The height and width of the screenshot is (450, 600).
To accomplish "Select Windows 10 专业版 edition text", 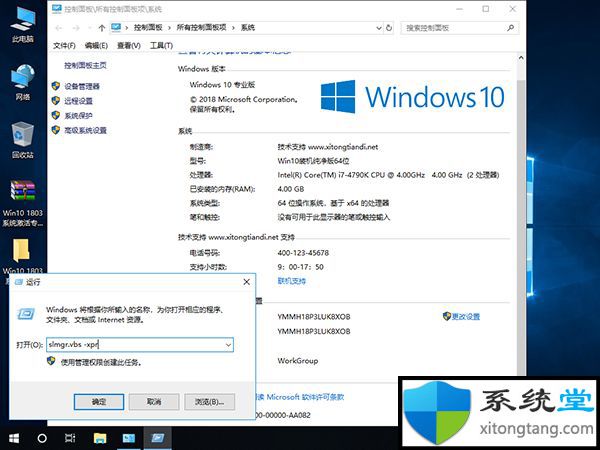I will click(222, 85).
